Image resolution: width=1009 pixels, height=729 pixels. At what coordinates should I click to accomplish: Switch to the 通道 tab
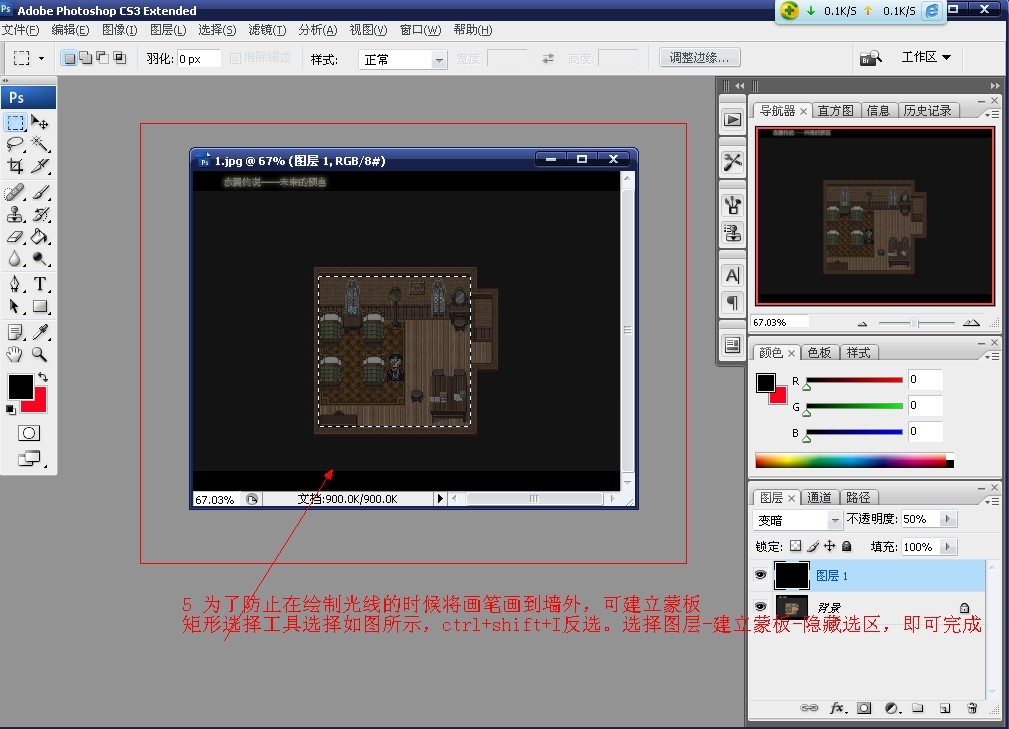(x=819, y=497)
